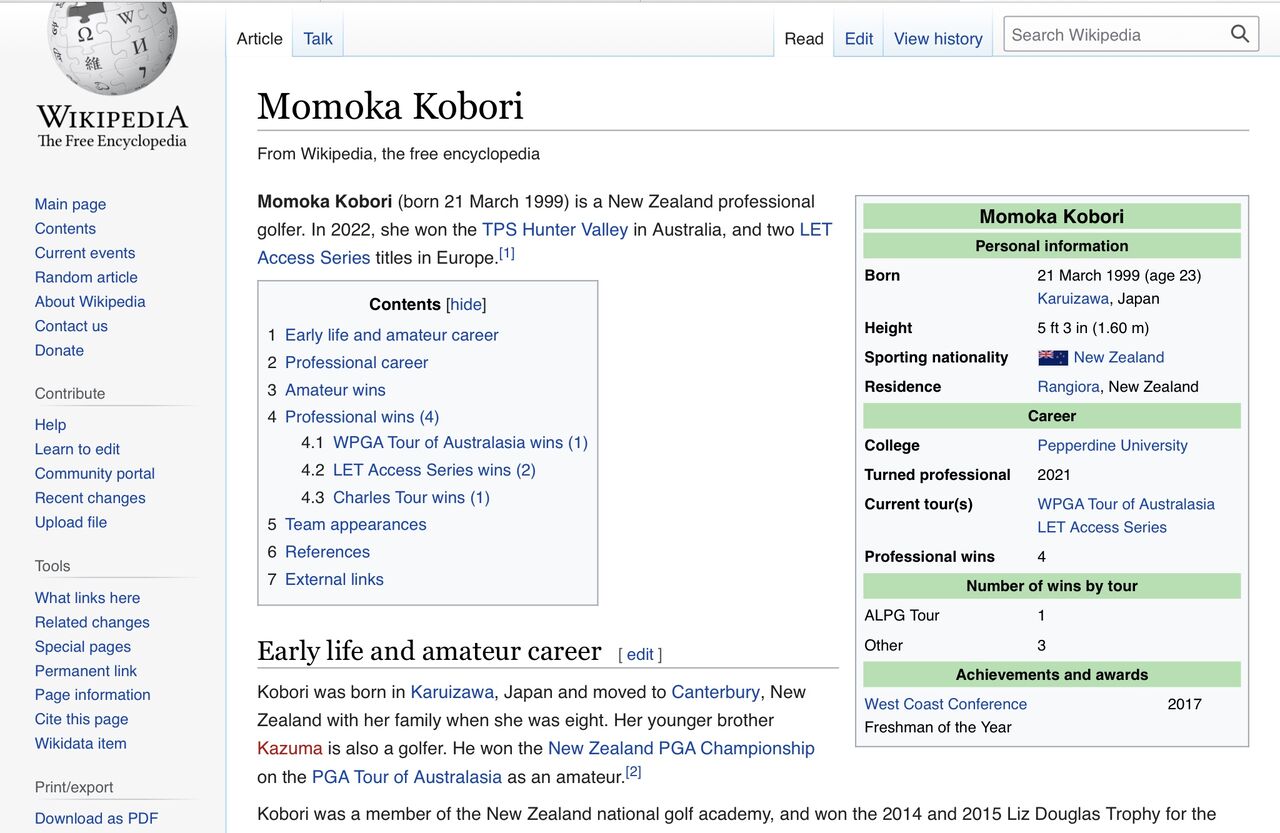Jump to Amateur wins section
Viewport: 1280px width, 833px height.
point(335,390)
